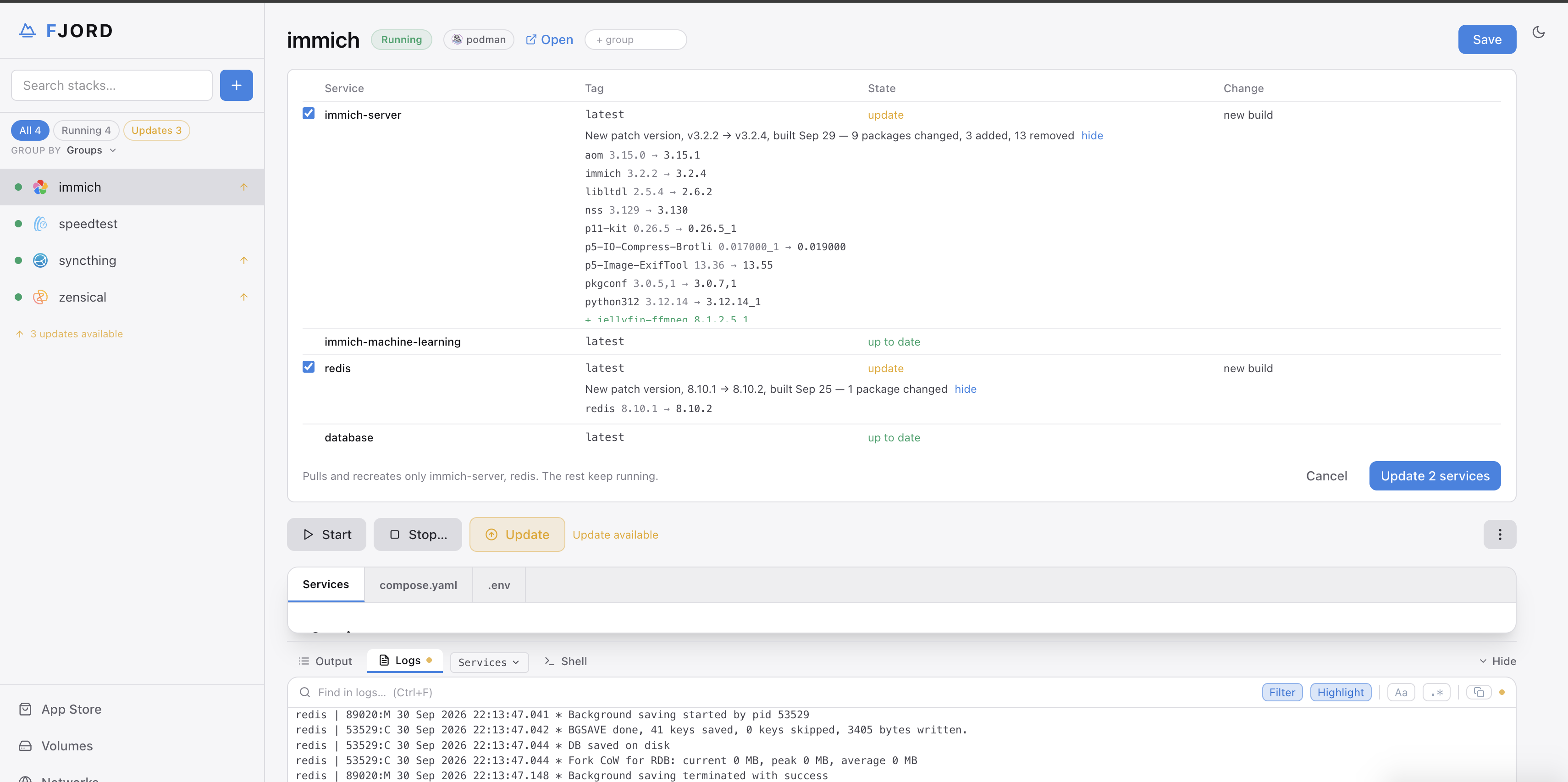Viewport: 1568px width, 782px height.
Task: Toggle case-sensitive Aa option
Action: 1401,692
